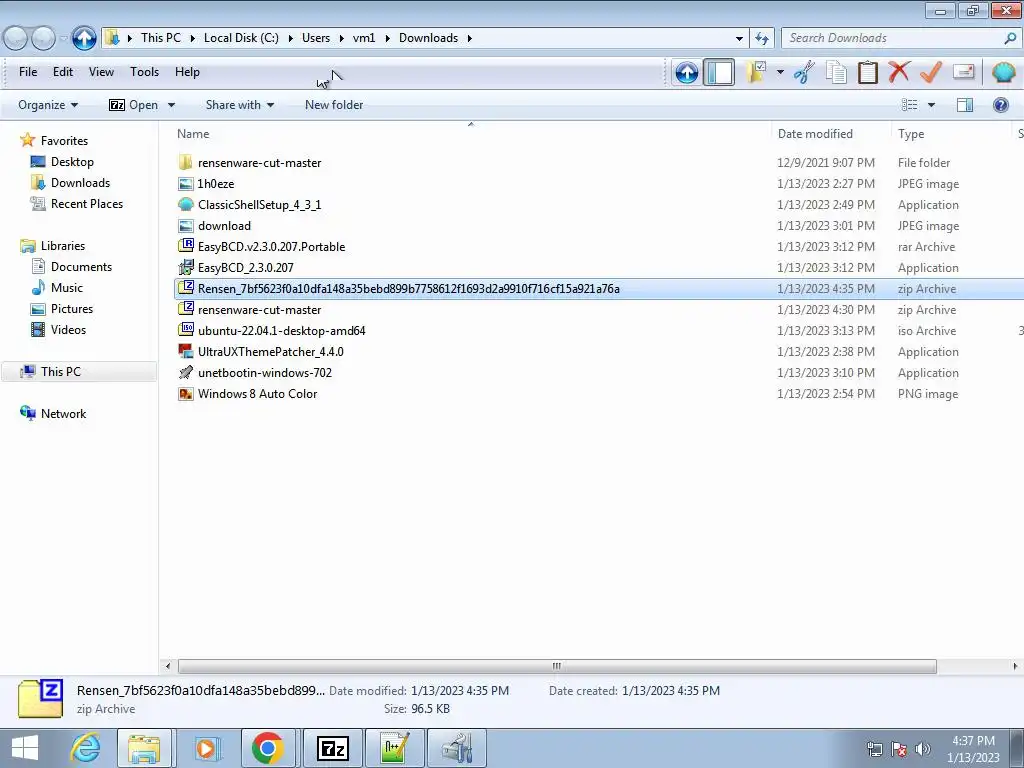Open the View menu
The image size is (1024, 768).
101,72
